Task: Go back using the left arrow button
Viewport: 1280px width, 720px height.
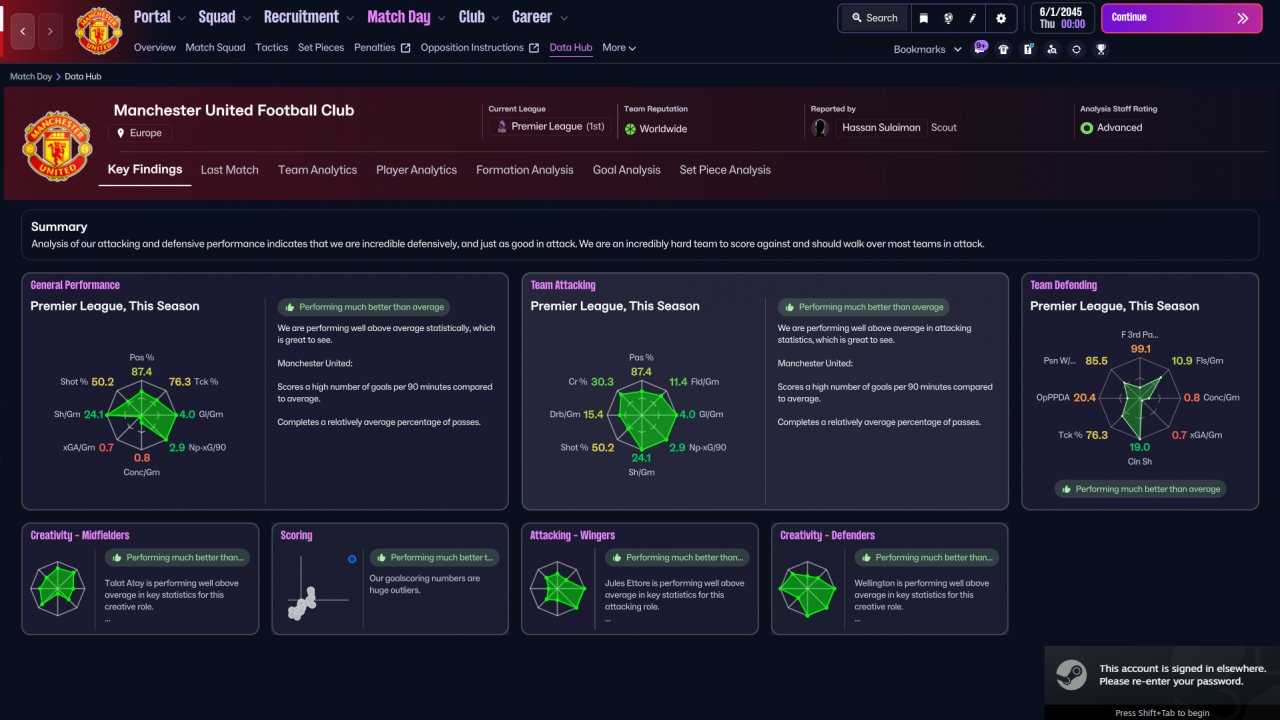Action: pyautogui.click(x=23, y=31)
